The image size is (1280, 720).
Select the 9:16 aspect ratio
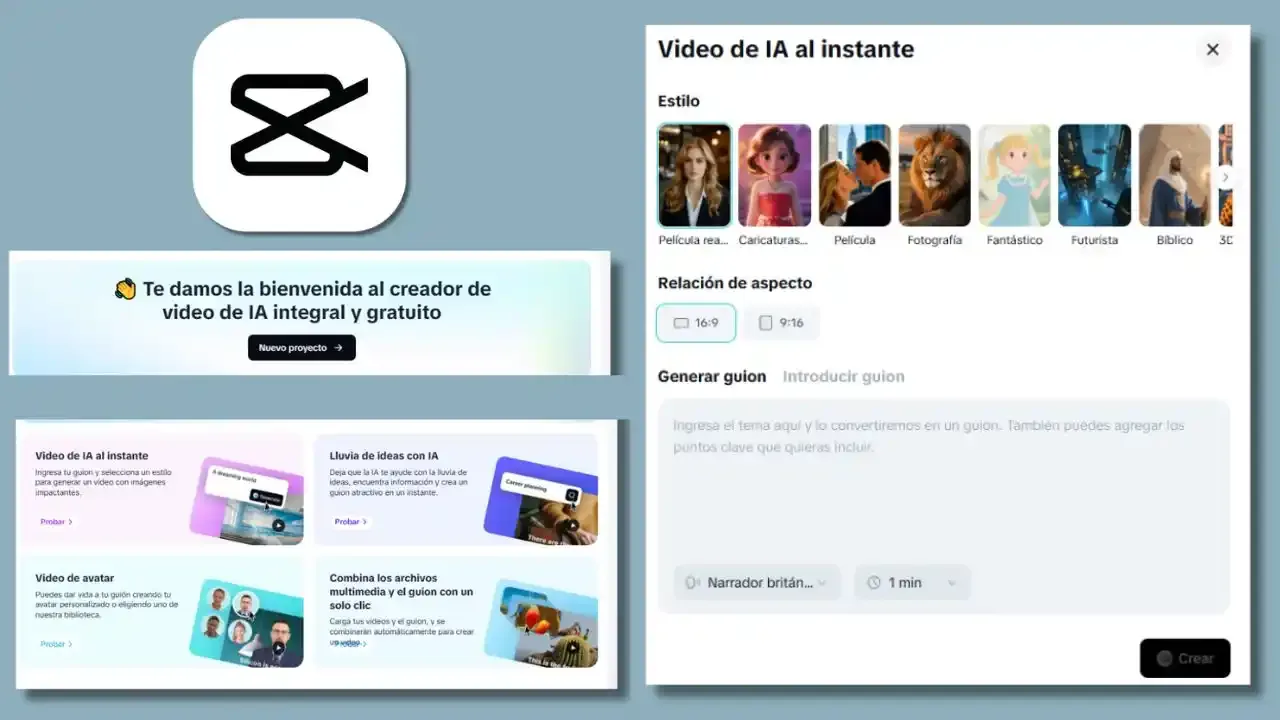[x=781, y=323]
